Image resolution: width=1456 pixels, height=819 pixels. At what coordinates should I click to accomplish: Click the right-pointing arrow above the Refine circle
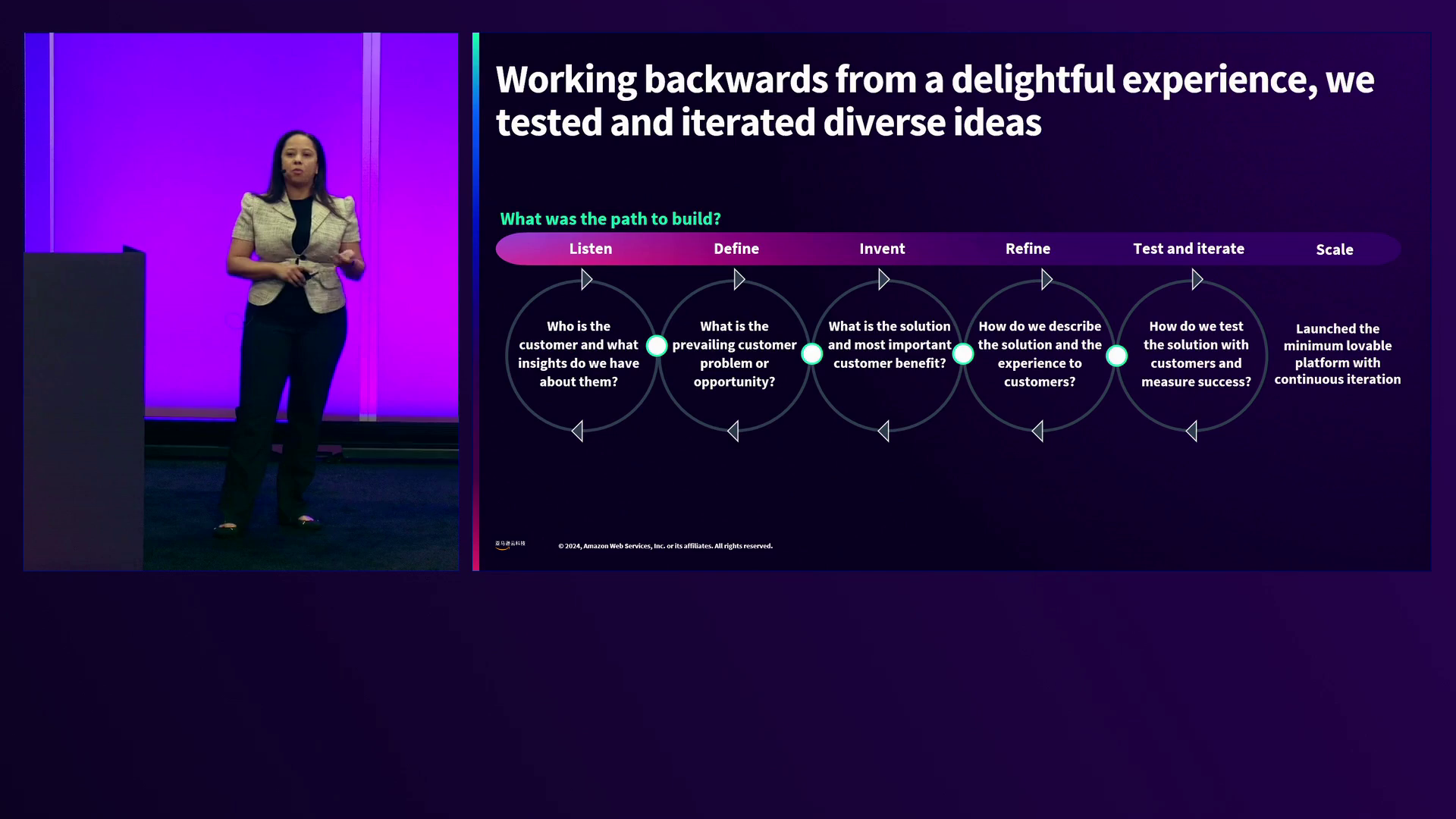(1046, 279)
